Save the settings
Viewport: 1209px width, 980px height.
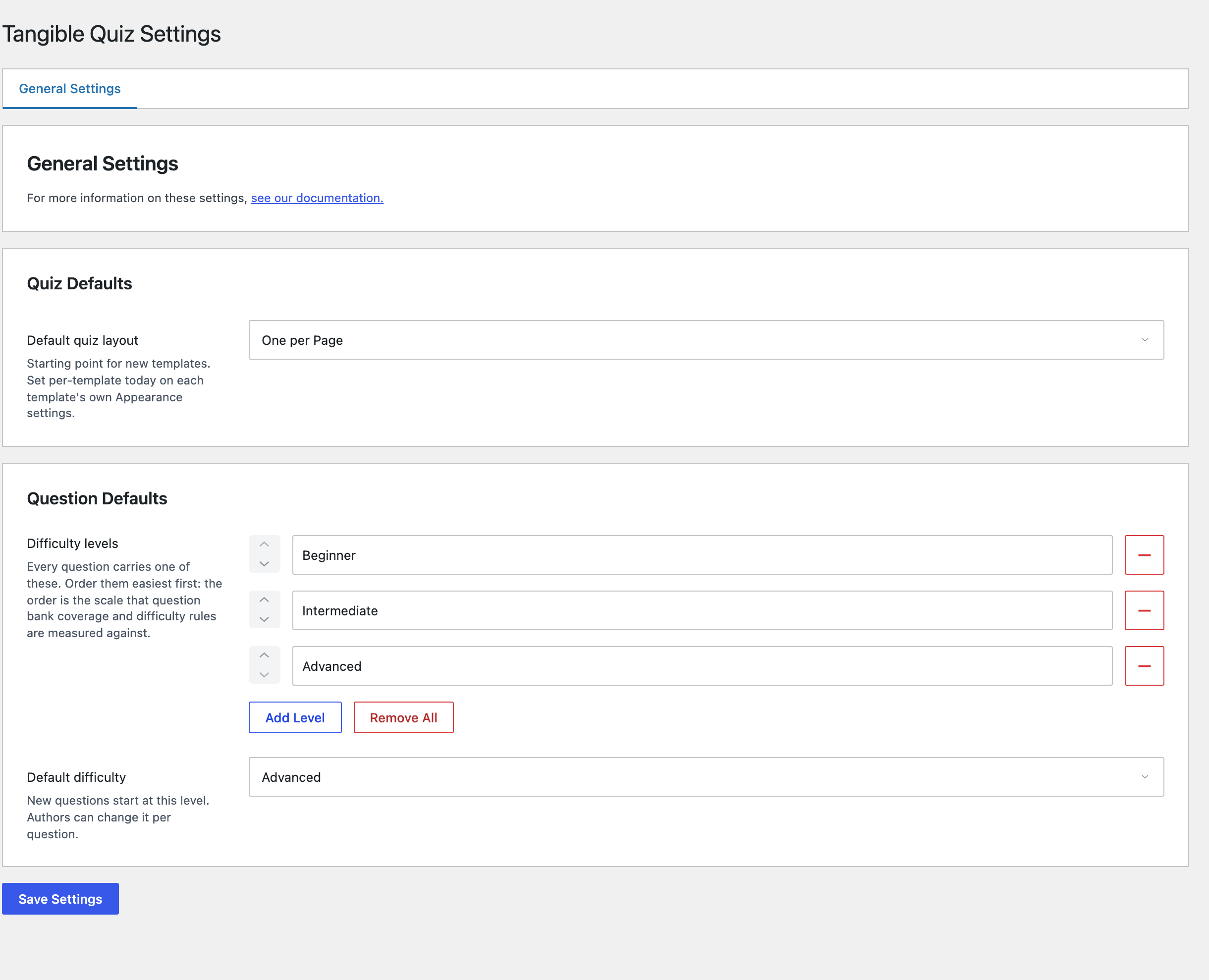60,899
